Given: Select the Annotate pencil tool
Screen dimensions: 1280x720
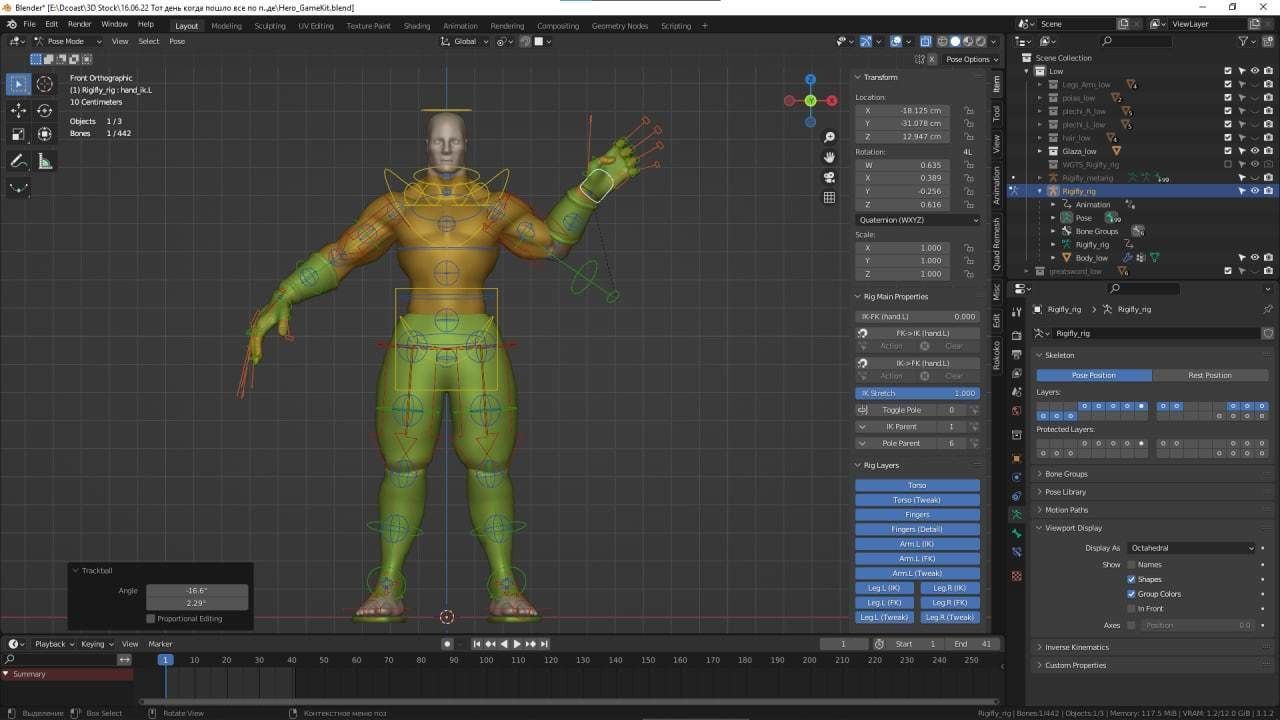Looking at the screenshot, I should pyautogui.click(x=19, y=160).
